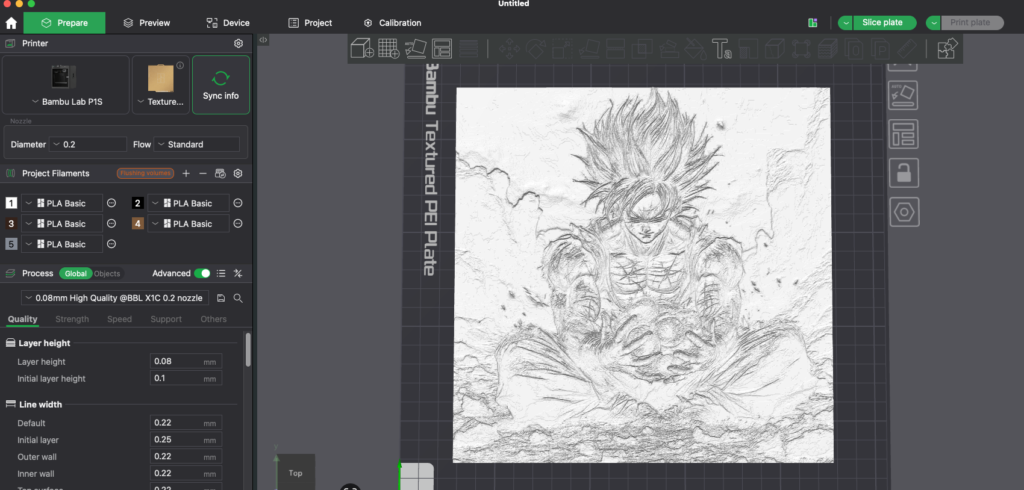Click the Auto orient toolbar icon
The image size is (1024, 490).
tap(415, 47)
